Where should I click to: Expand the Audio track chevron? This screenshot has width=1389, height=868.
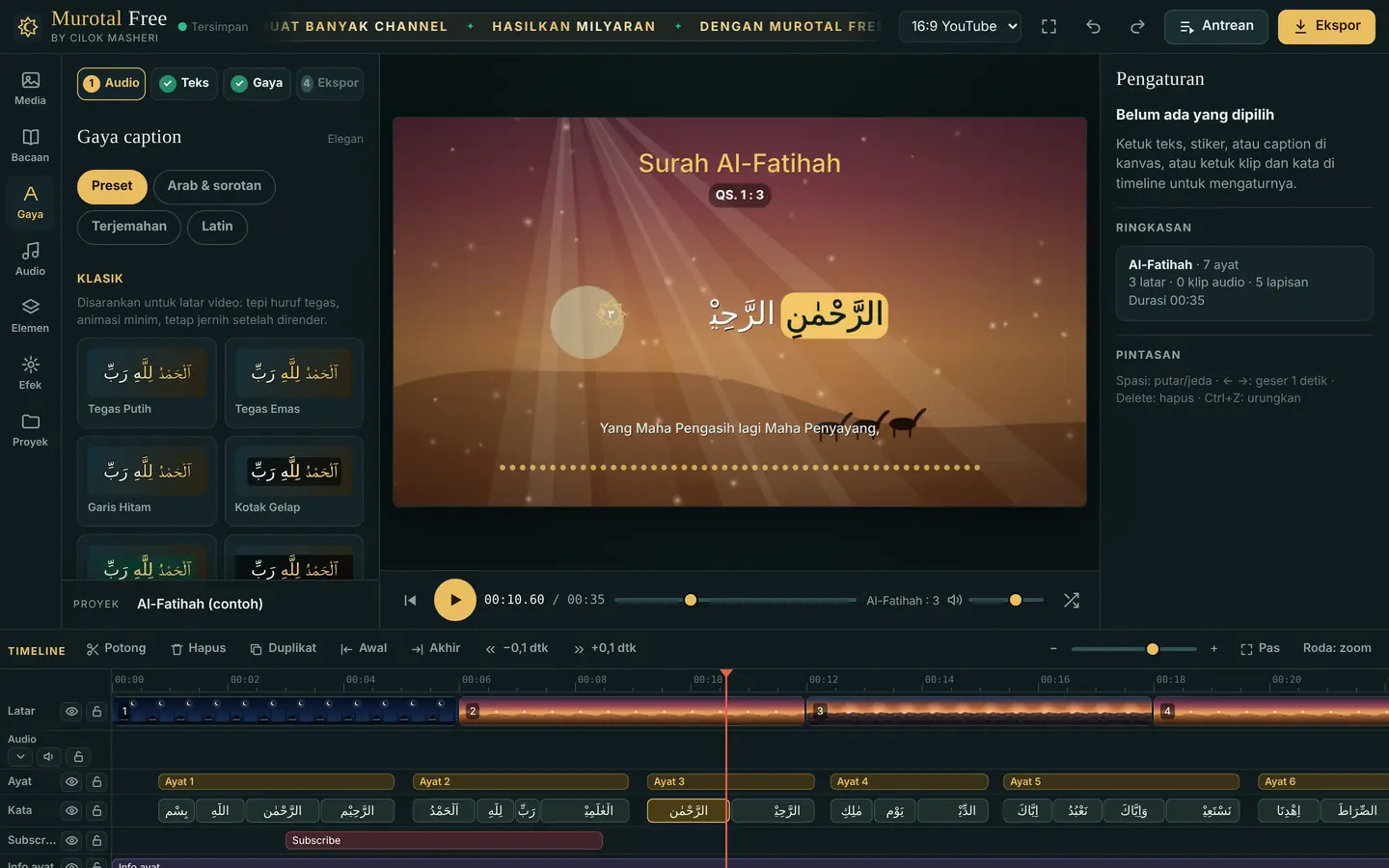[x=20, y=757]
